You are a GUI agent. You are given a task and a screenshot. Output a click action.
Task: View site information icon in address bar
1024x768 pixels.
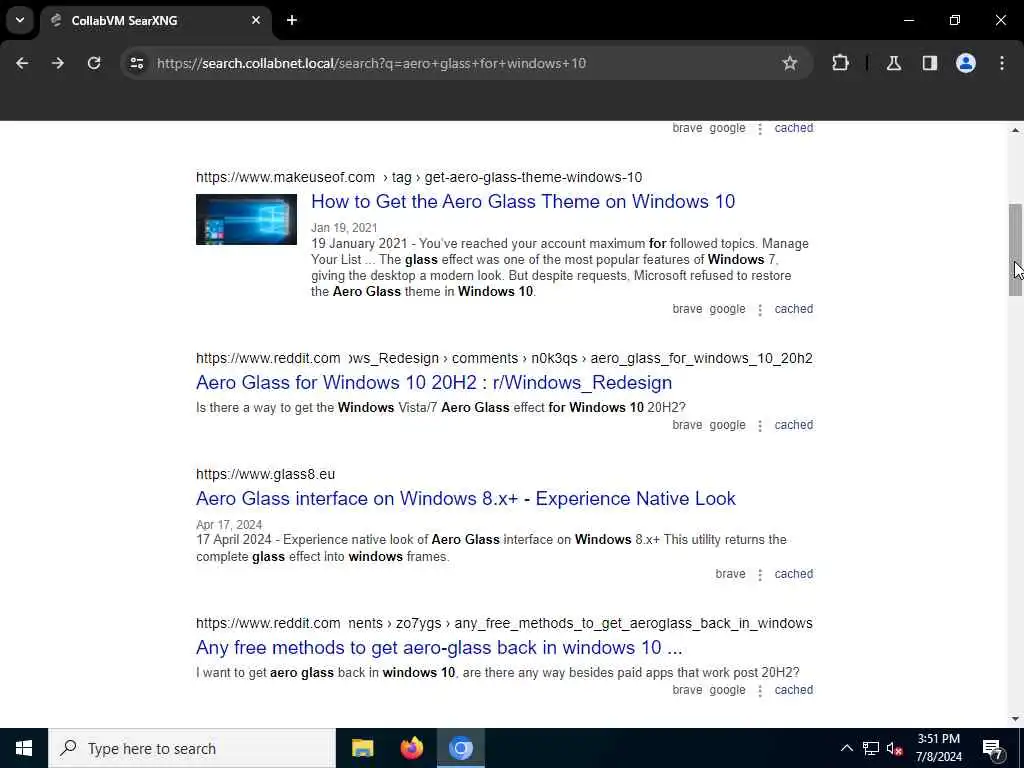(x=136, y=63)
